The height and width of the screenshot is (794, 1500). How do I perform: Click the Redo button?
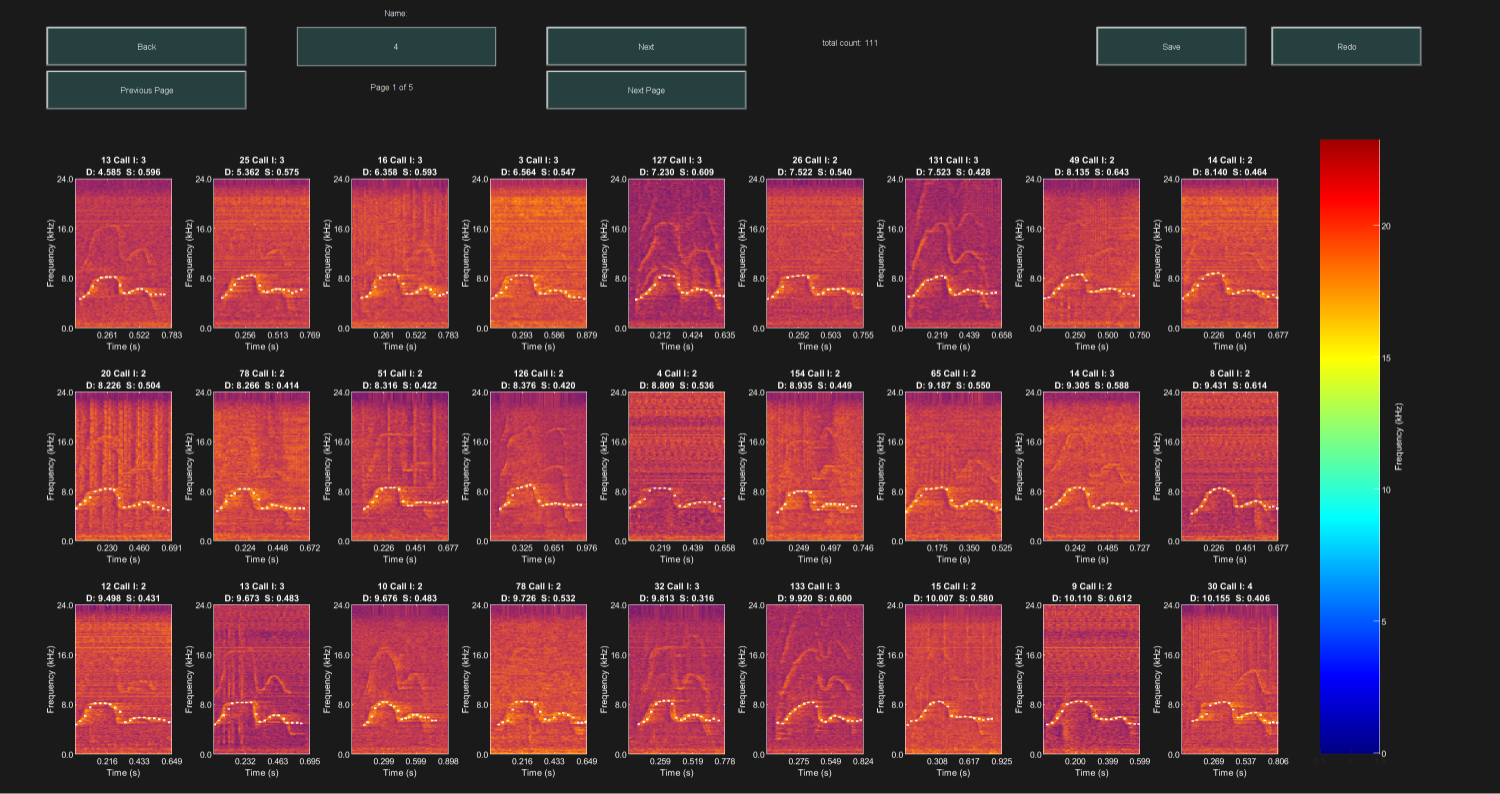(1346, 46)
